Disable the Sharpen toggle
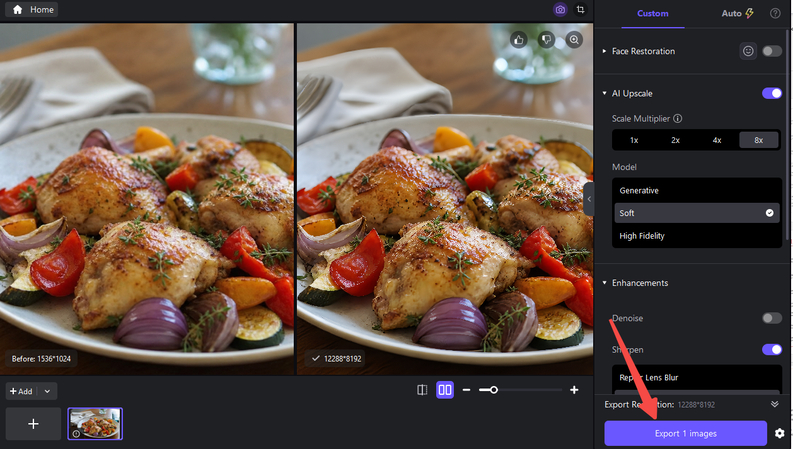Image resolution: width=793 pixels, height=449 pixels. [x=772, y=349]
